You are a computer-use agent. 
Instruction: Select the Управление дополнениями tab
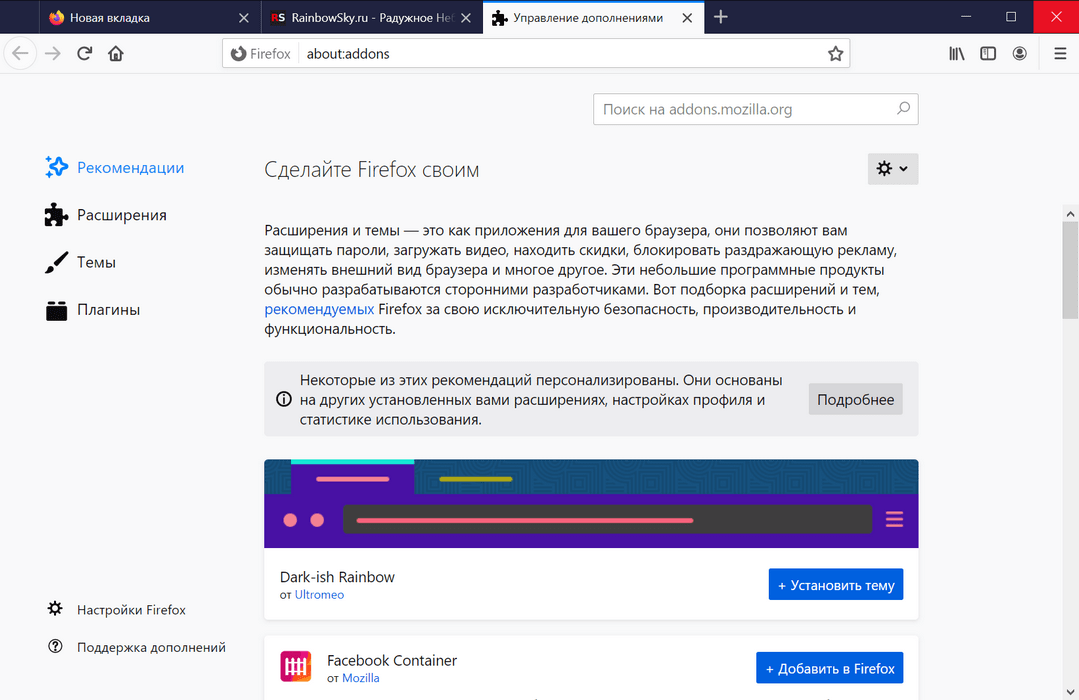click(594, 17)
